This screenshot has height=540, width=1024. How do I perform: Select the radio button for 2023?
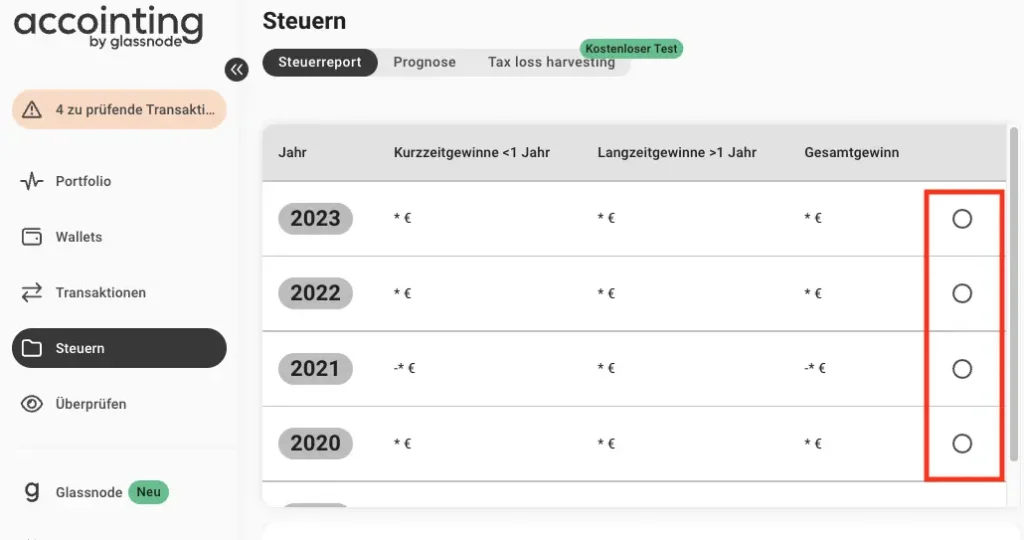[x=962, y=219]
